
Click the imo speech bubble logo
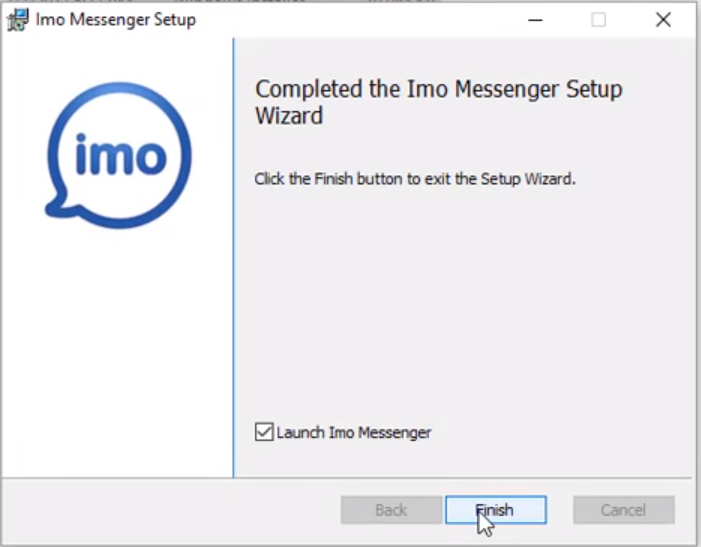tap(118, 156)
